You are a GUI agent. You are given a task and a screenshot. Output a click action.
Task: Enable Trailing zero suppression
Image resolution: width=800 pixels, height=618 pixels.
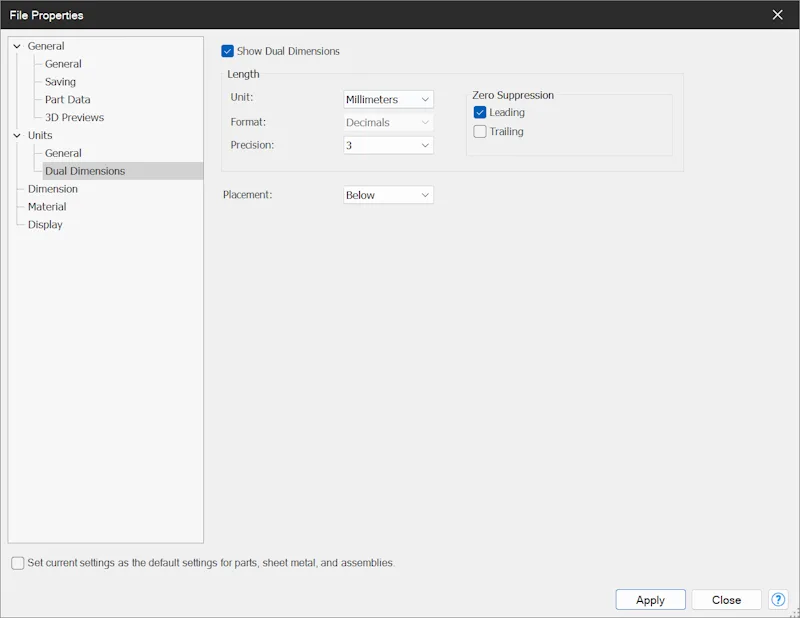coord(480,132)
